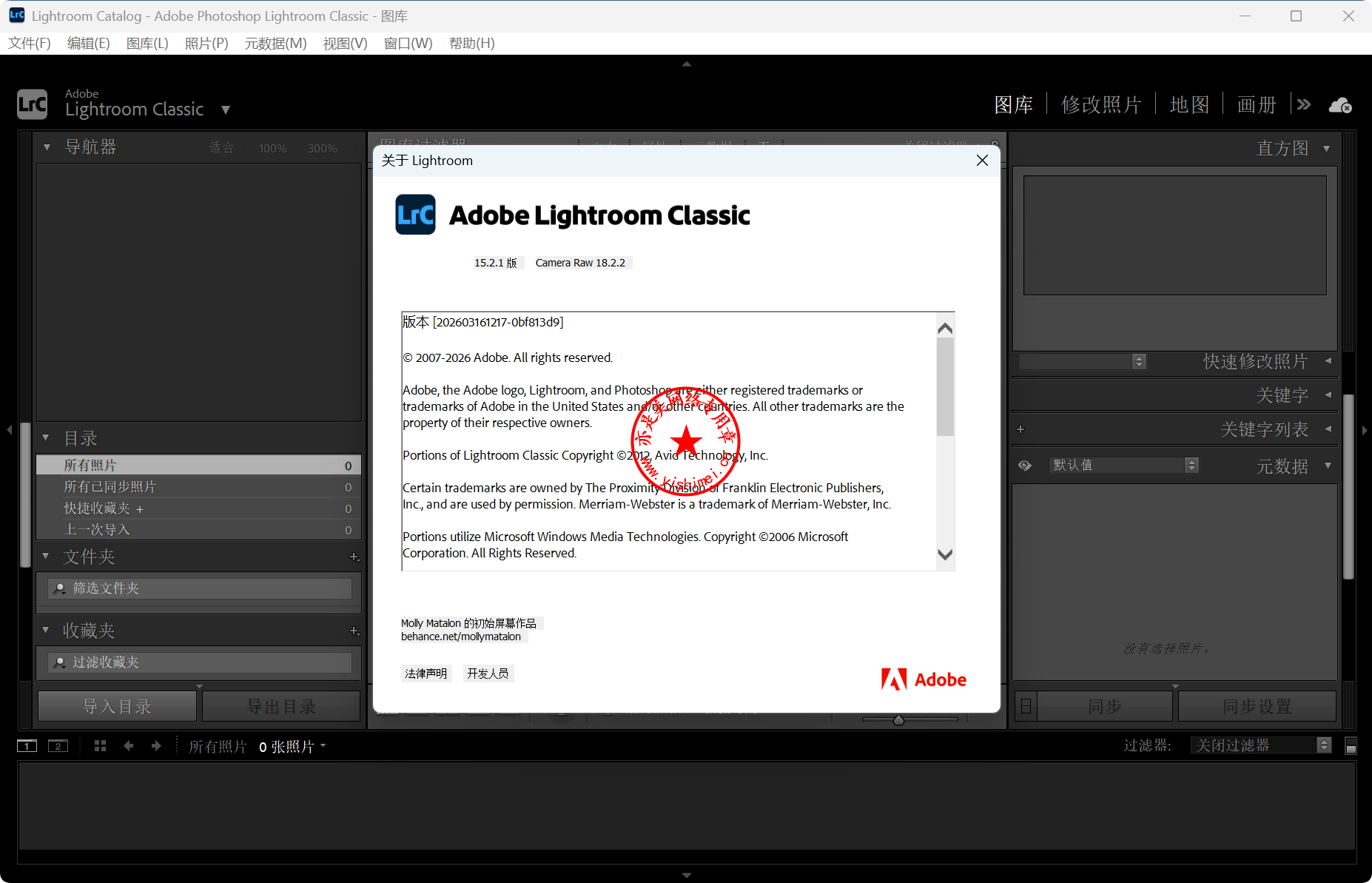Viewport: 1372px width, 883px height.
Task: Click the Adobe logo in About dialog
Action: pyautogui.click(x=924, y=679)
